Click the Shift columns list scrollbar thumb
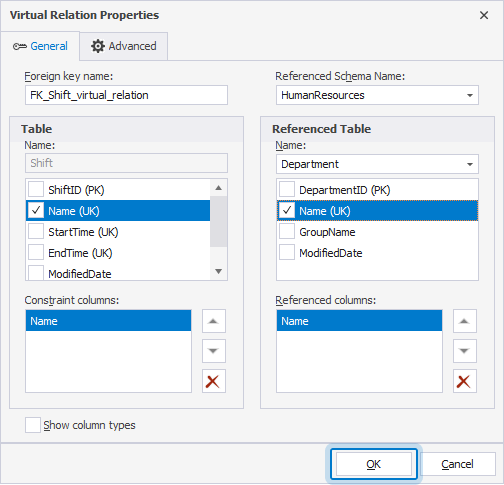Image resolution: width=504 pixels, height=485 pixels. [218, 222]
